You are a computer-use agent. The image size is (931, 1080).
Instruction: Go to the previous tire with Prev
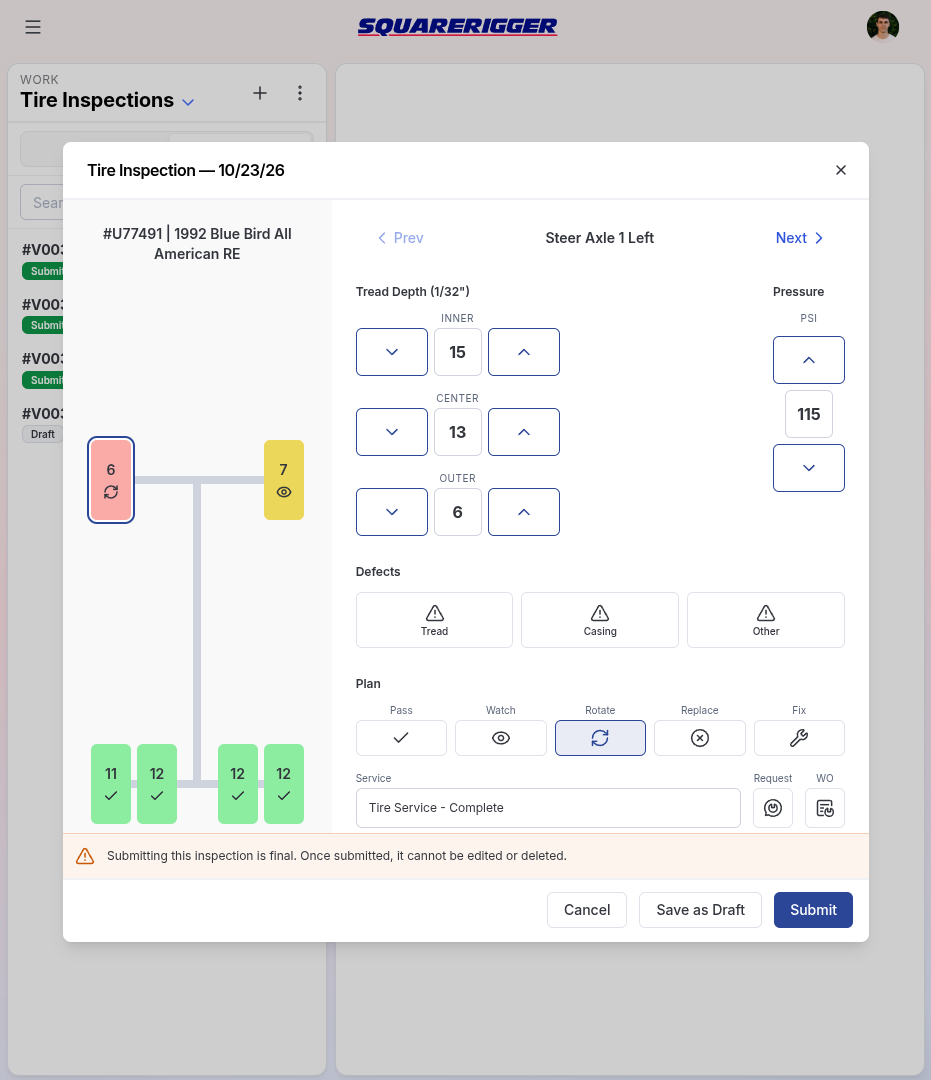tap(400, 238)
